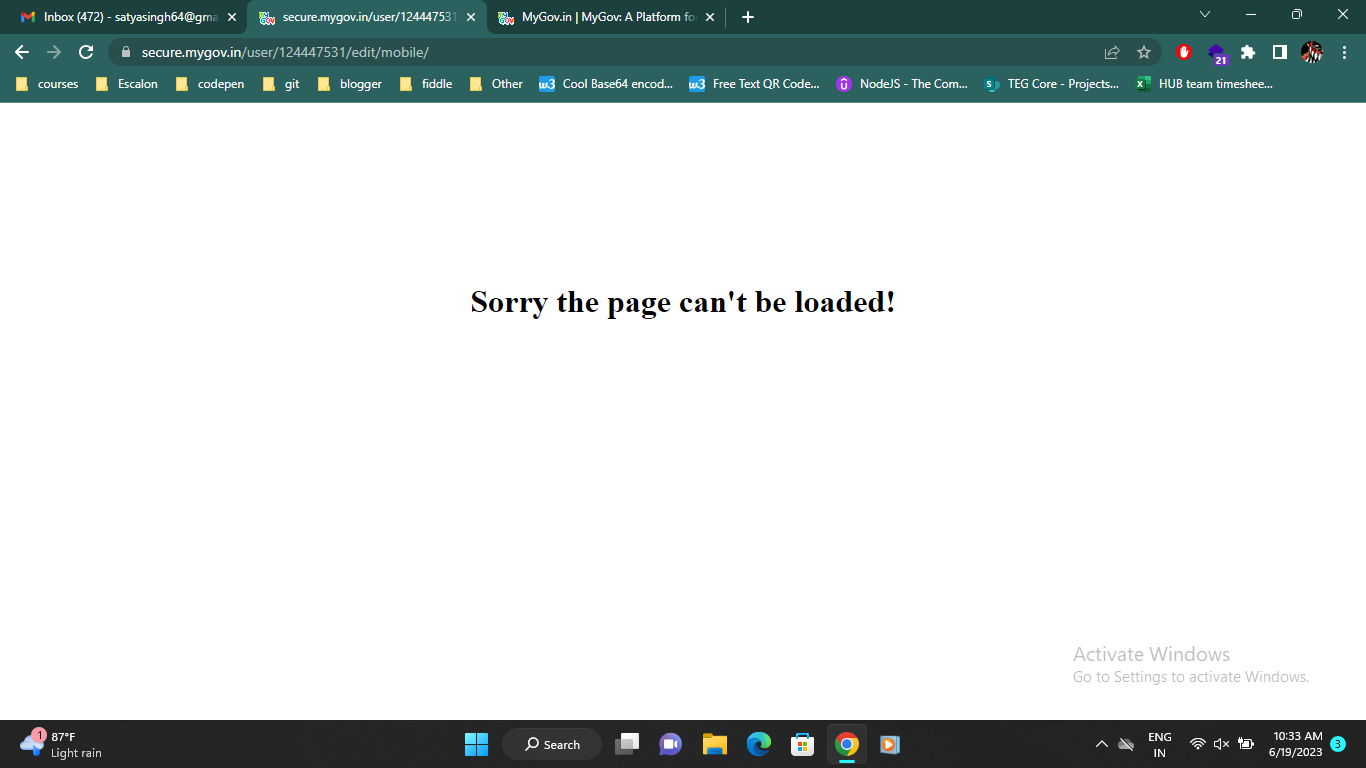1366x768 pixels.
Task: Toggle the browser side panel icon
Action: pyautogui.click(x=1279, y=52)
